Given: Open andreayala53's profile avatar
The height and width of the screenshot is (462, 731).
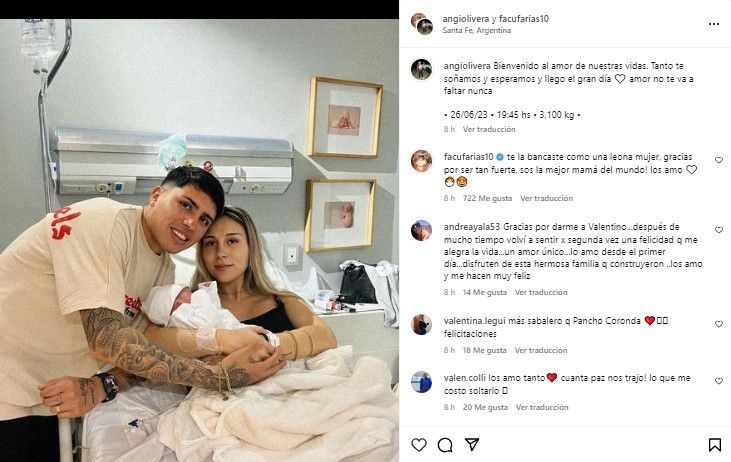Looking at the screenshot, I should tap(421, 230).
